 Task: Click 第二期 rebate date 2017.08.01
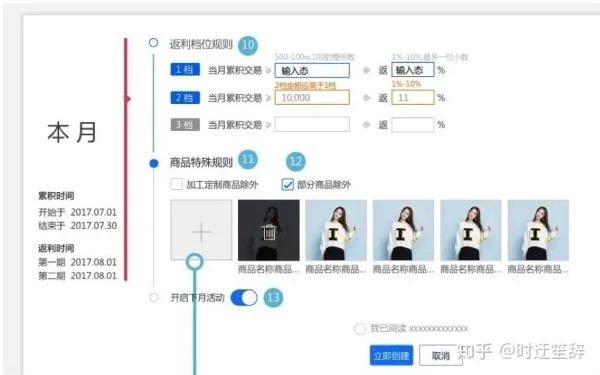(x=94, y=276)
